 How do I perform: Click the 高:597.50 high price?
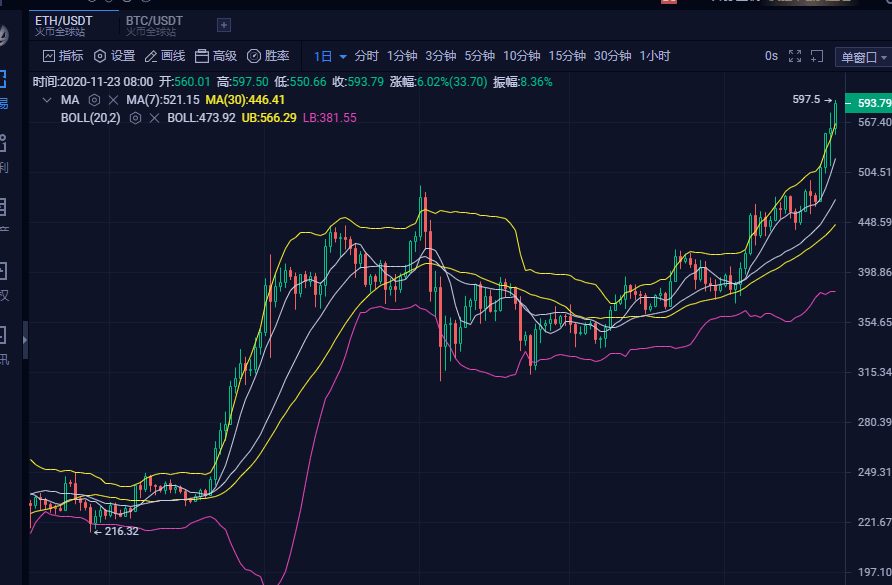(242, 82)
